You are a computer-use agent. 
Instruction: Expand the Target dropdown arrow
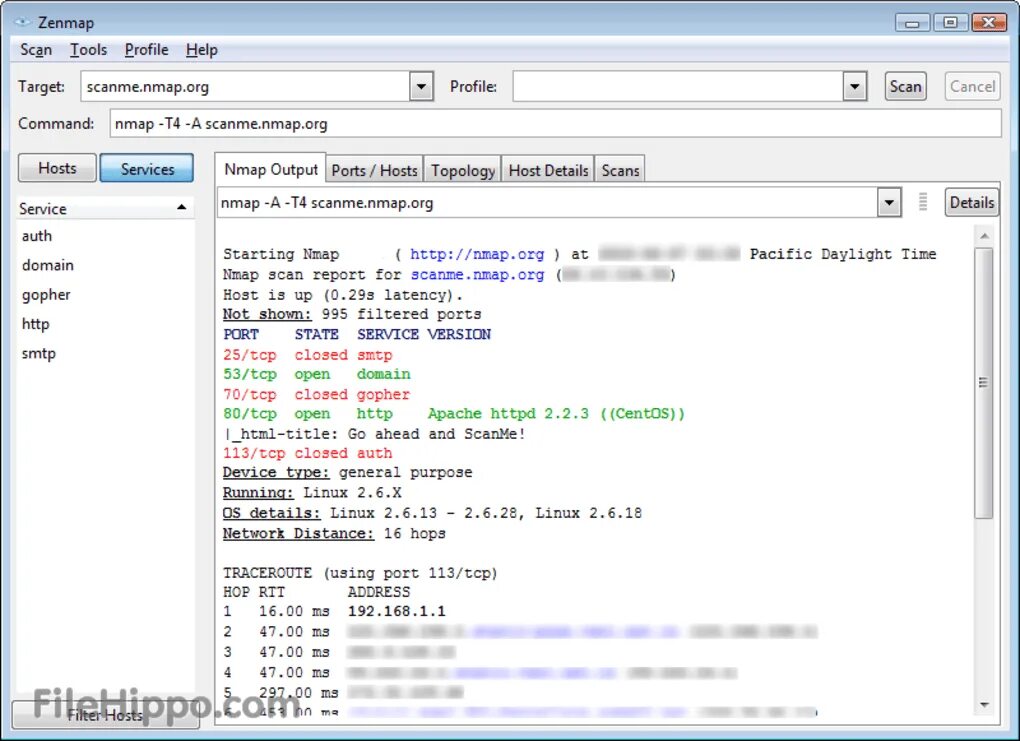coord(422,87)
